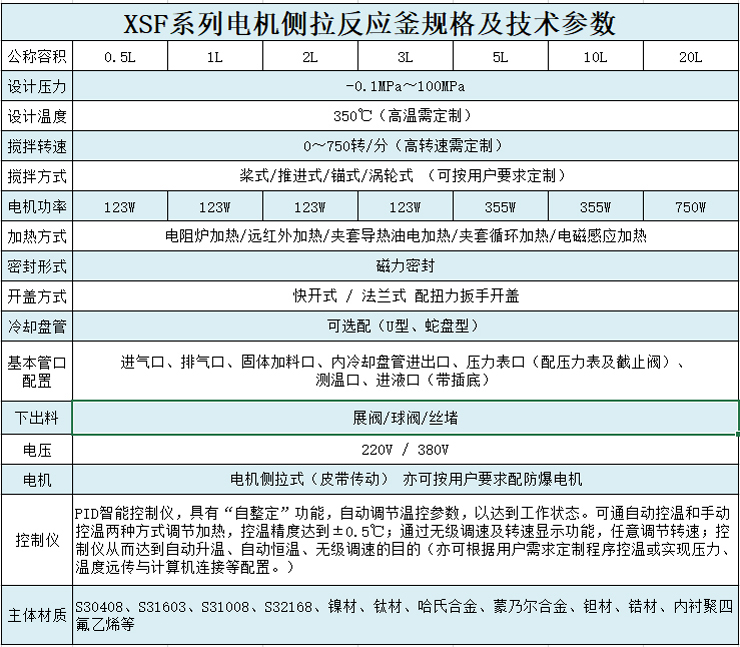Select the 220V / 380V voltage cell
740x647 pixels.
[x=405, y=448]
